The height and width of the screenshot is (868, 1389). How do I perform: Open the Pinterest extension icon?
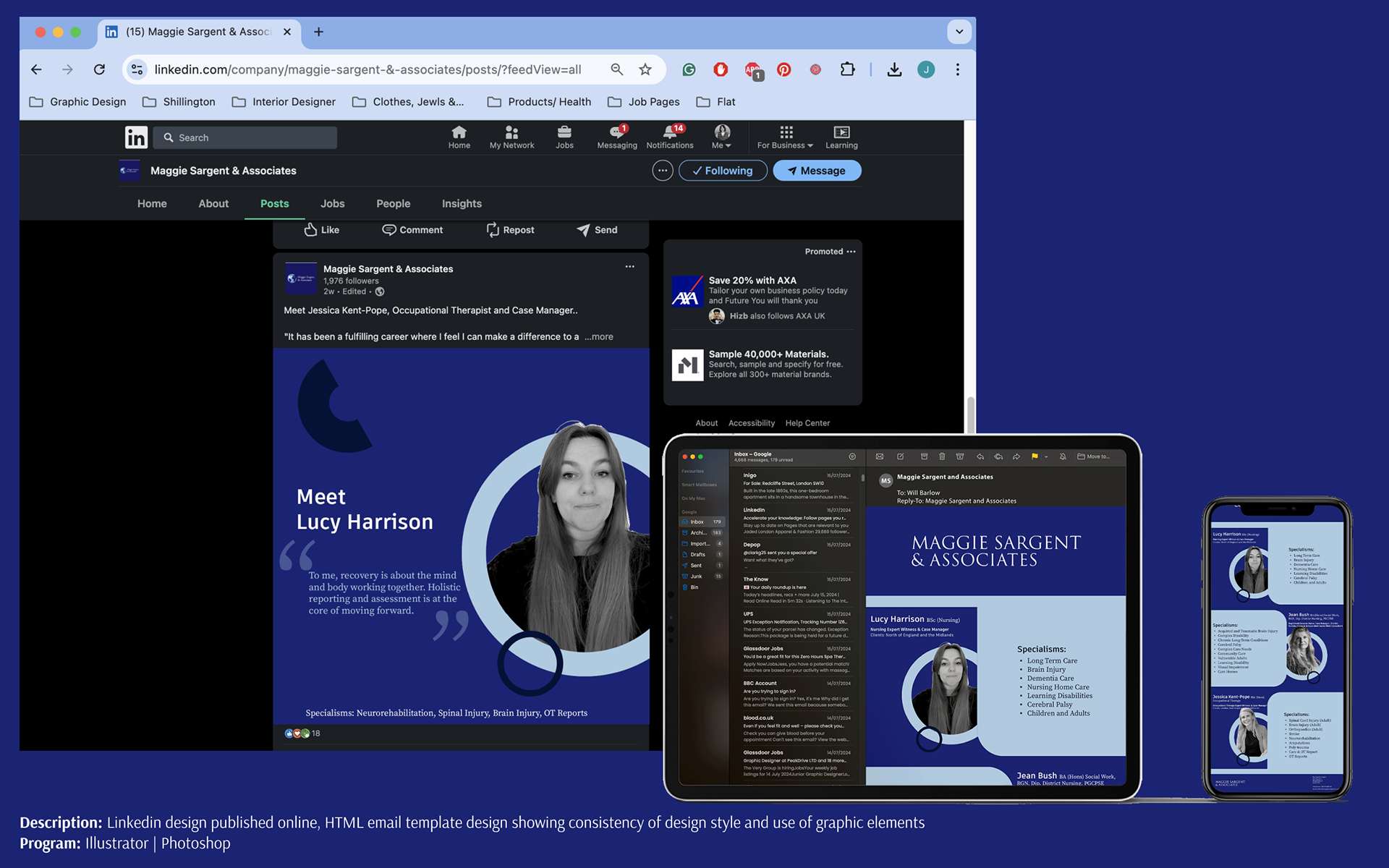pos(783,69)
